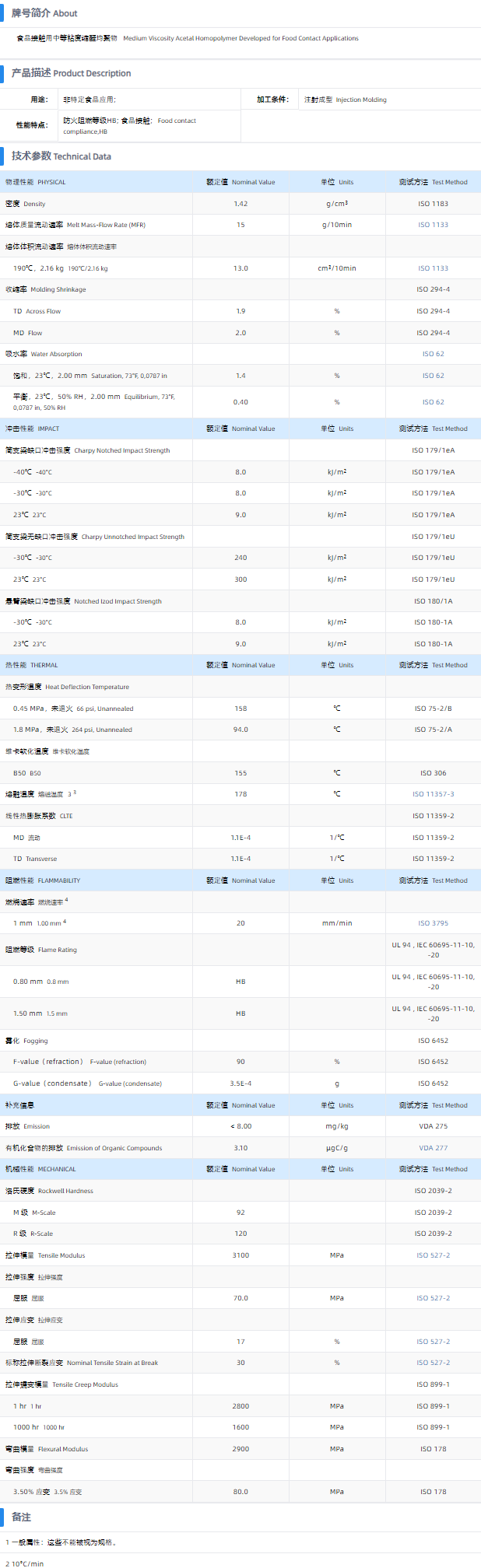
Task: Open ISO 527-2 link in Nominal Tensile Strain row
Action: (x=433, y=1363)
